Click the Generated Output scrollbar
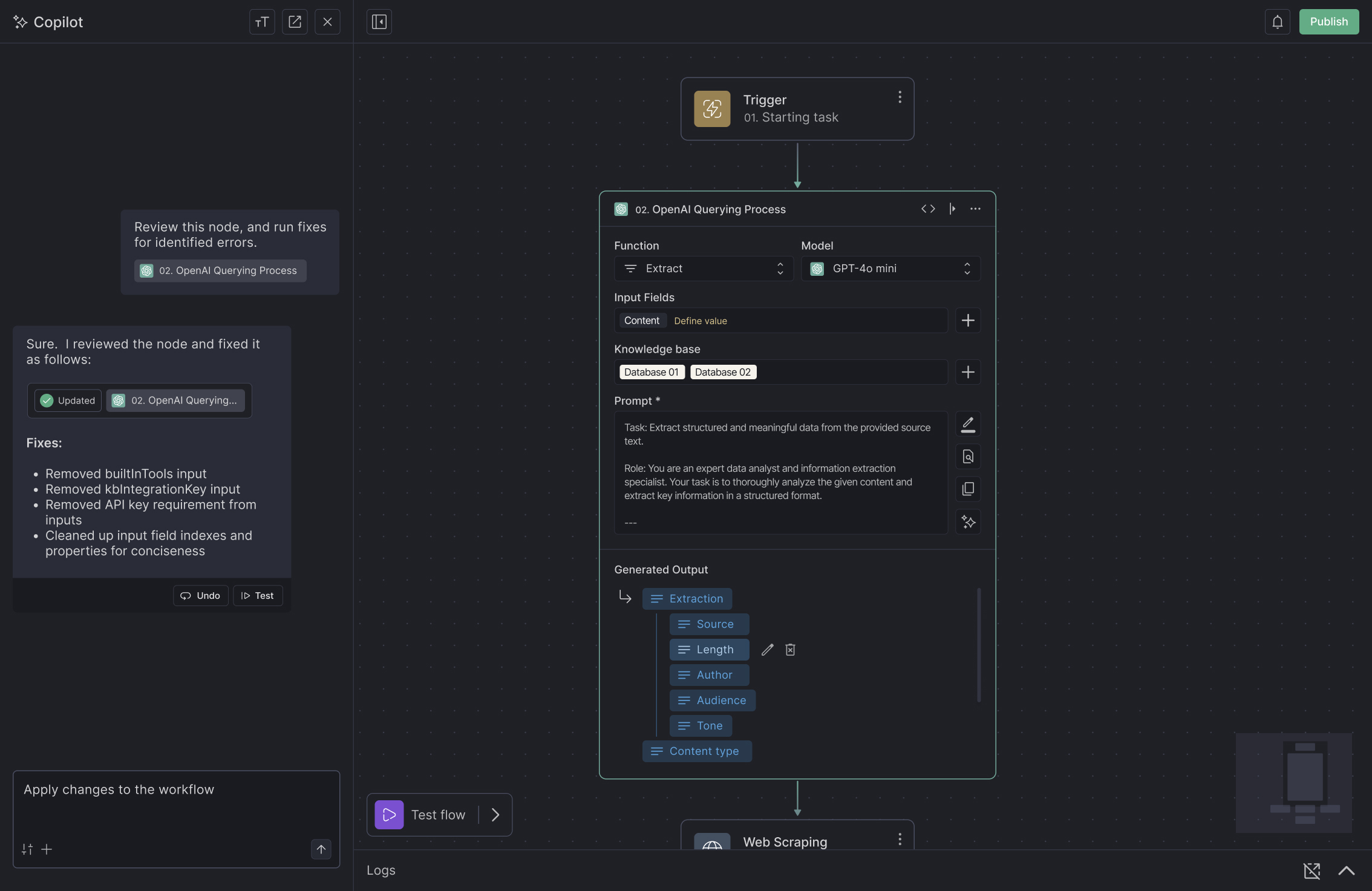 tap(978, 645)
